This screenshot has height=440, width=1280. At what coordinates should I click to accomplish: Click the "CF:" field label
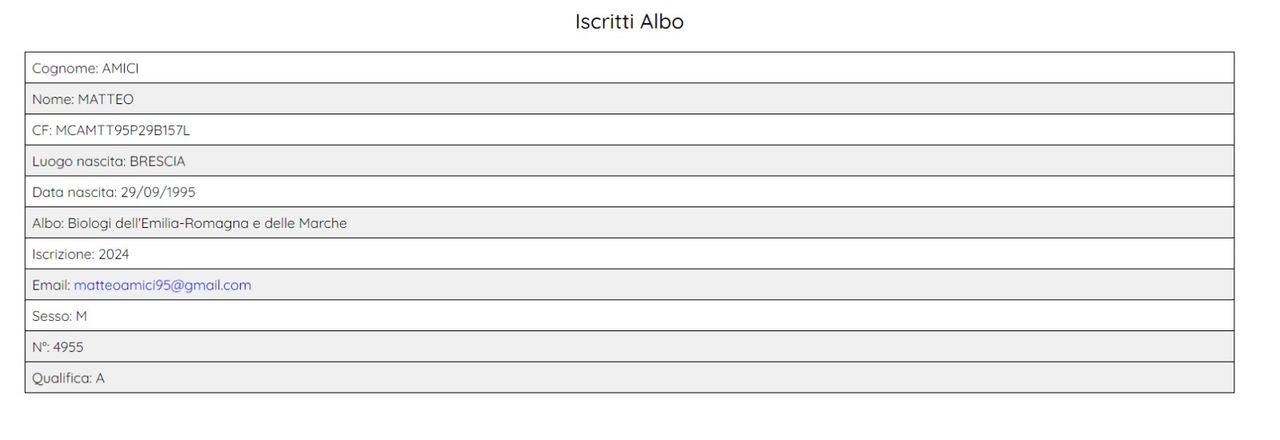(42, 130)
